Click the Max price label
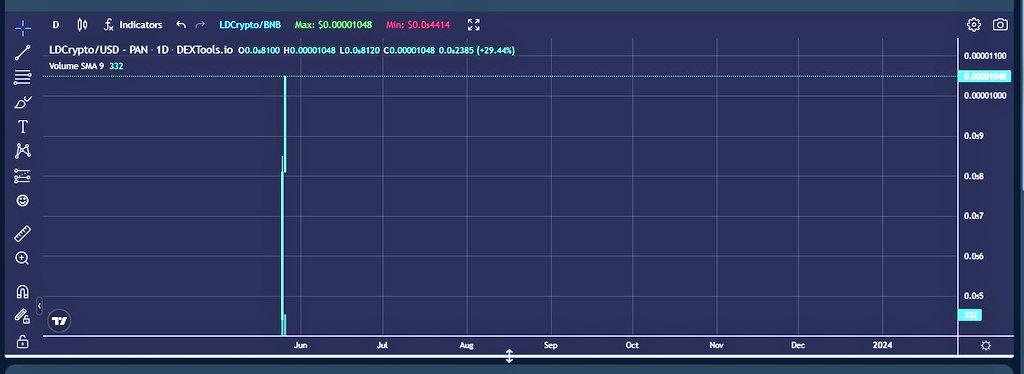Image resolution: width=1024 pixels, height=374 pixels. click(x=333, y=25)
